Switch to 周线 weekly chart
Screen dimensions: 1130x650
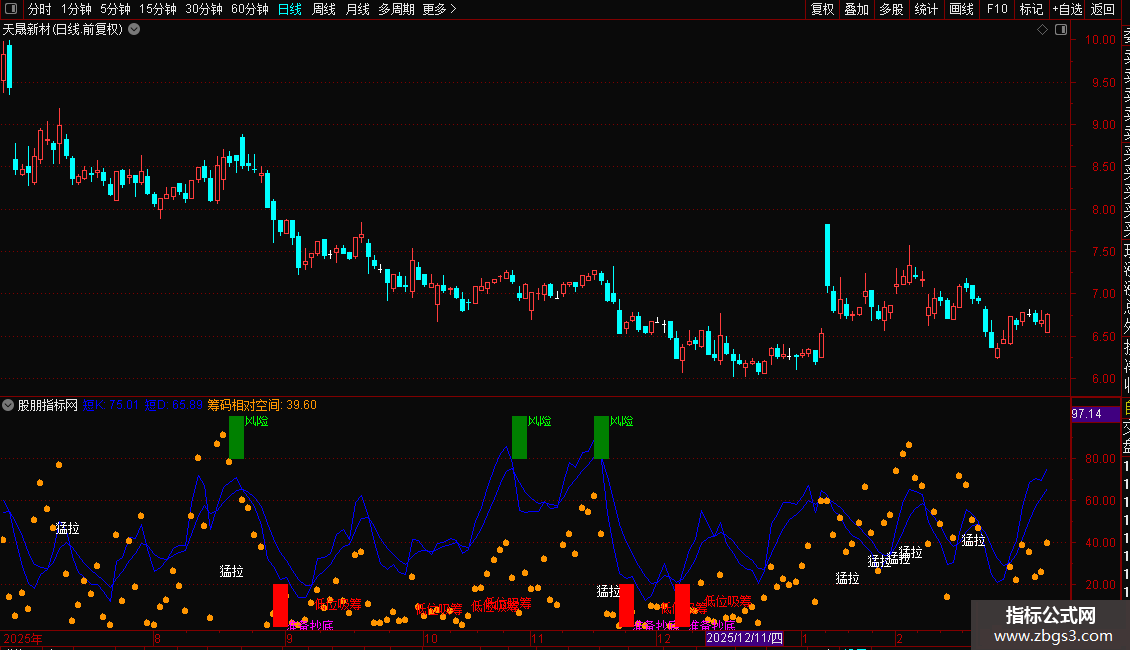(324, 9)
